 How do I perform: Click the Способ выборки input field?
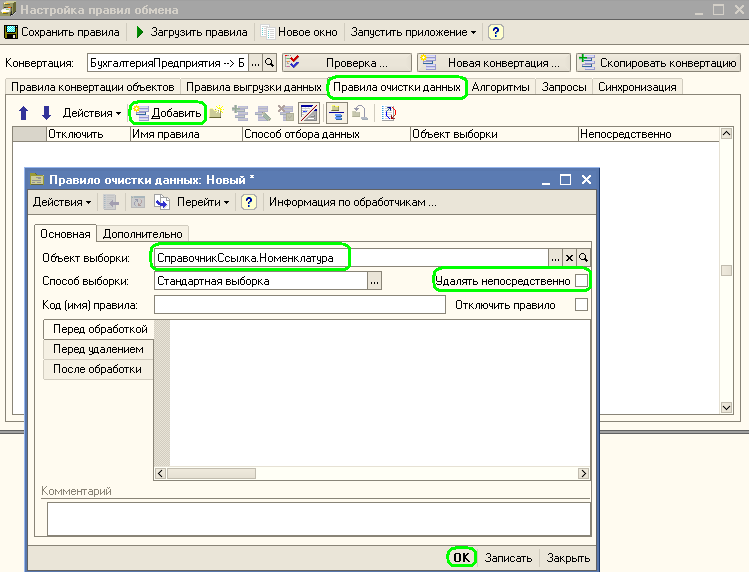click(261, 281)
